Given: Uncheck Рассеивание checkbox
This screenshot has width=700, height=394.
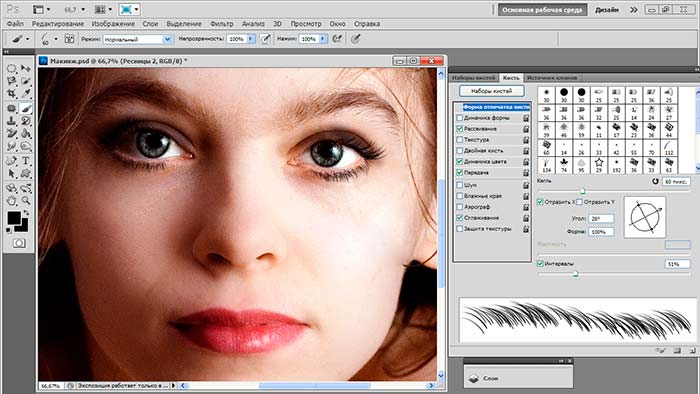Looking at the screenshot, I should (x=459, y=129).
